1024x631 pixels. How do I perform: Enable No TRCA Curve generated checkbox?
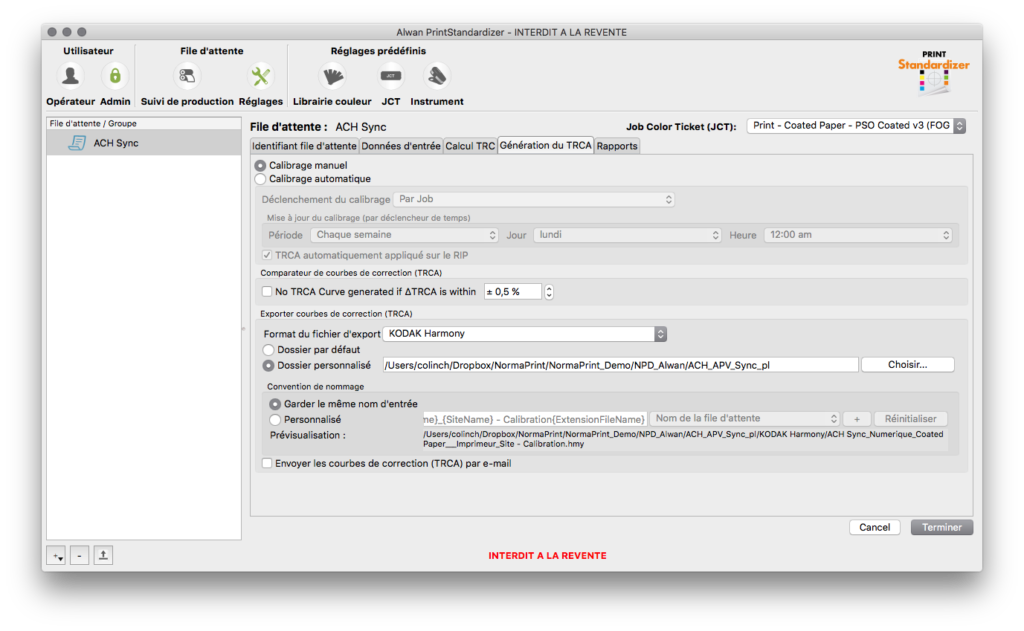267,292
